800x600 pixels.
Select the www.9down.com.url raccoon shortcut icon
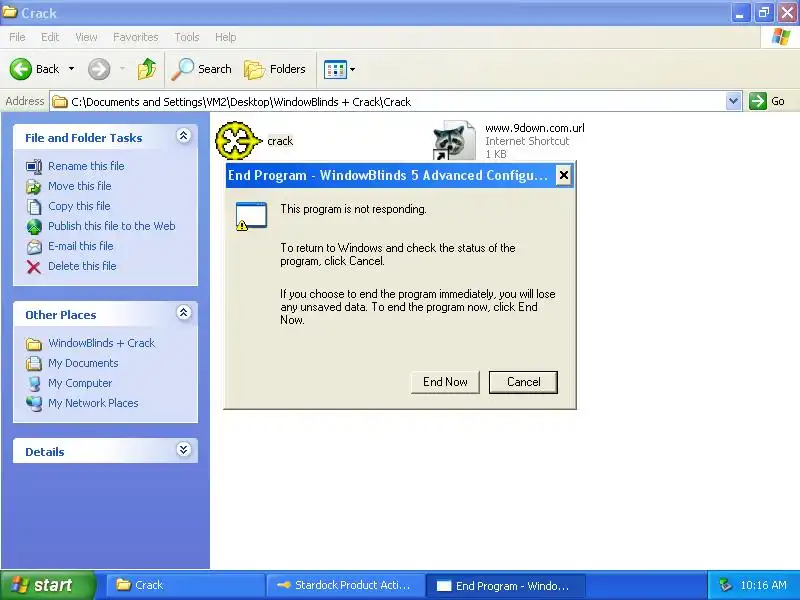tap(454, 141)
